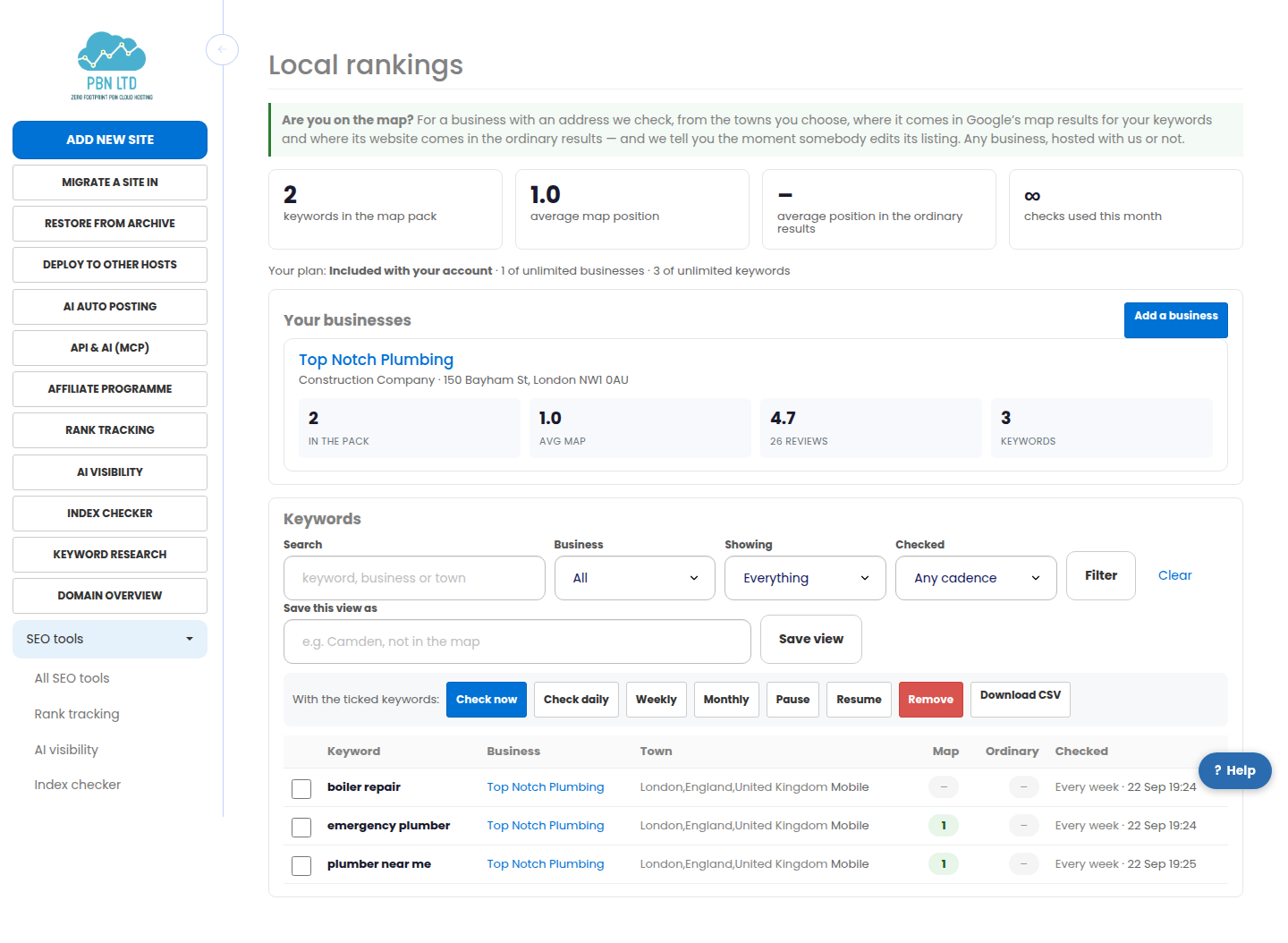Click the Map position badge for plumber near me
Viewport: 1288px width, 943px height.
(x=944, y=864)
